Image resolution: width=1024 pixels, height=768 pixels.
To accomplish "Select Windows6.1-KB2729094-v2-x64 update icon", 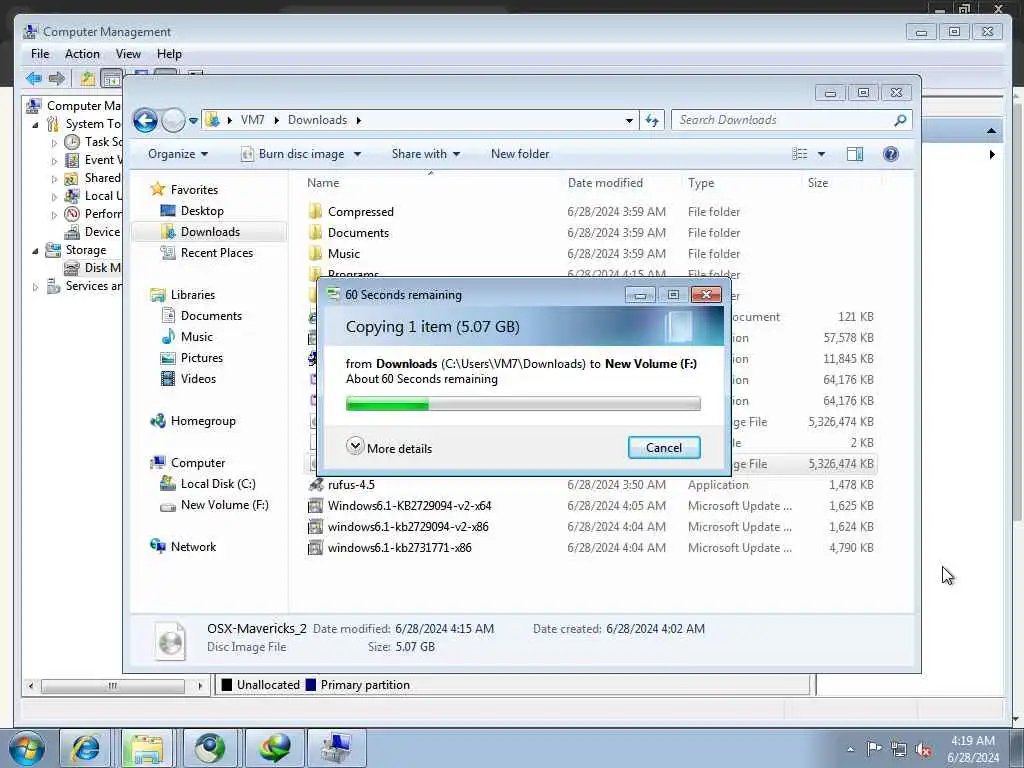I will click(x=315, y=505).
